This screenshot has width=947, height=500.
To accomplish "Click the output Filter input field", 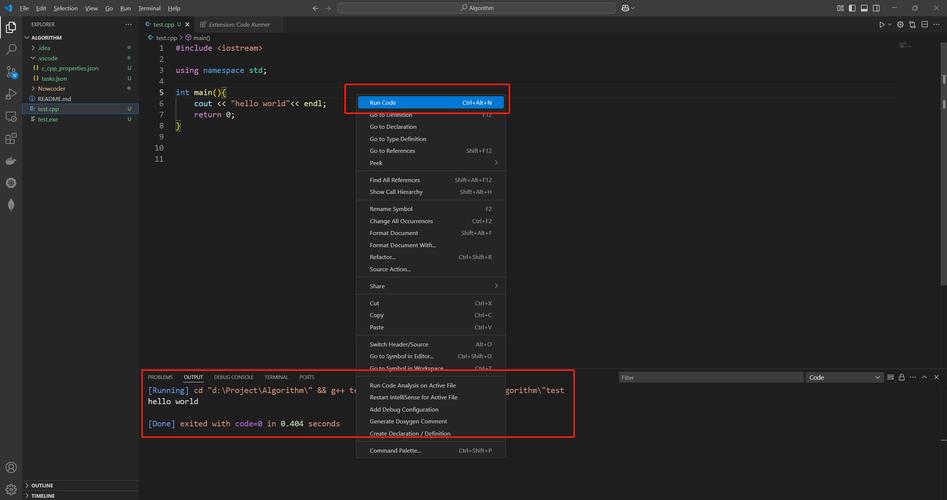I will [711, 377].
